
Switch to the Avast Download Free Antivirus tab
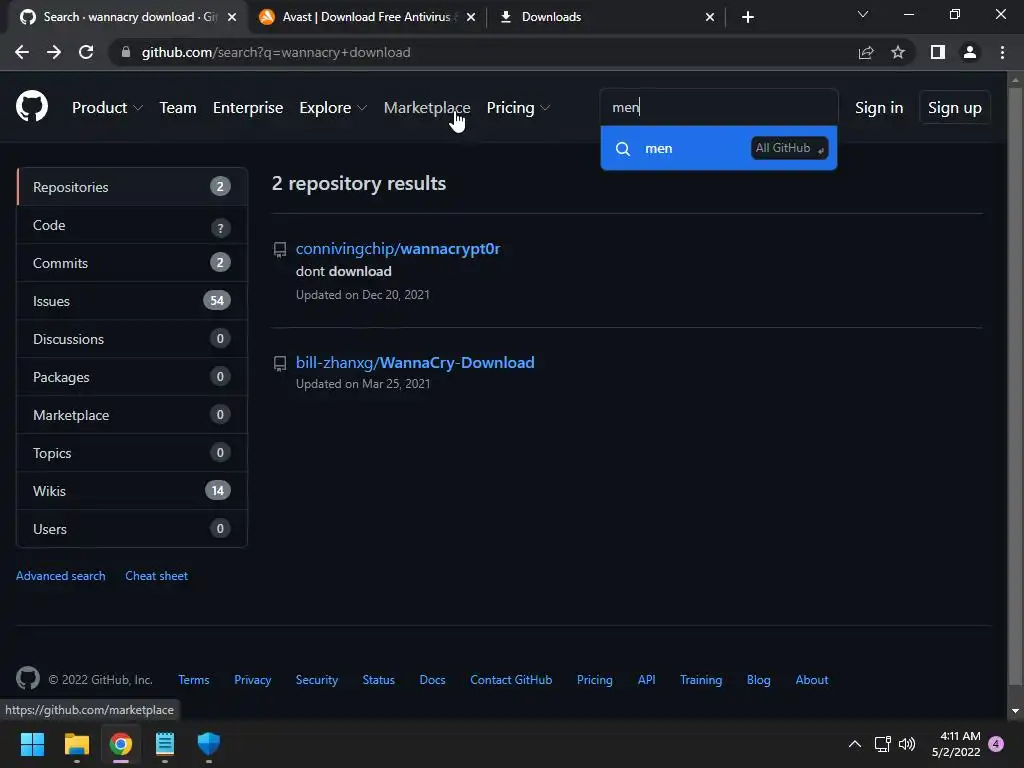pyautogui.click(x=366, y=17)
